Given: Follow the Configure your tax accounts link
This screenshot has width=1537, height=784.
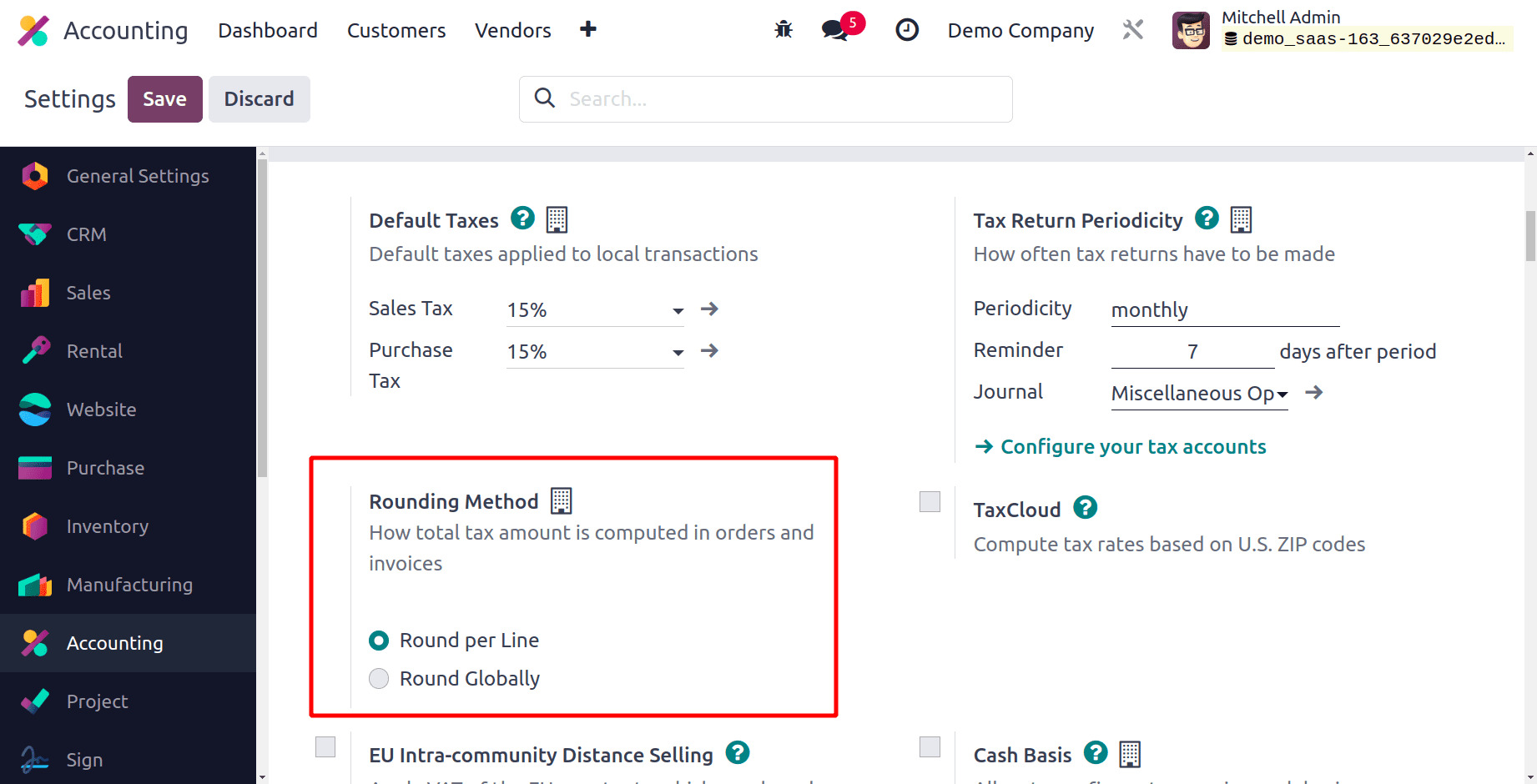Looking at the screenshot, I should 1132,447.
